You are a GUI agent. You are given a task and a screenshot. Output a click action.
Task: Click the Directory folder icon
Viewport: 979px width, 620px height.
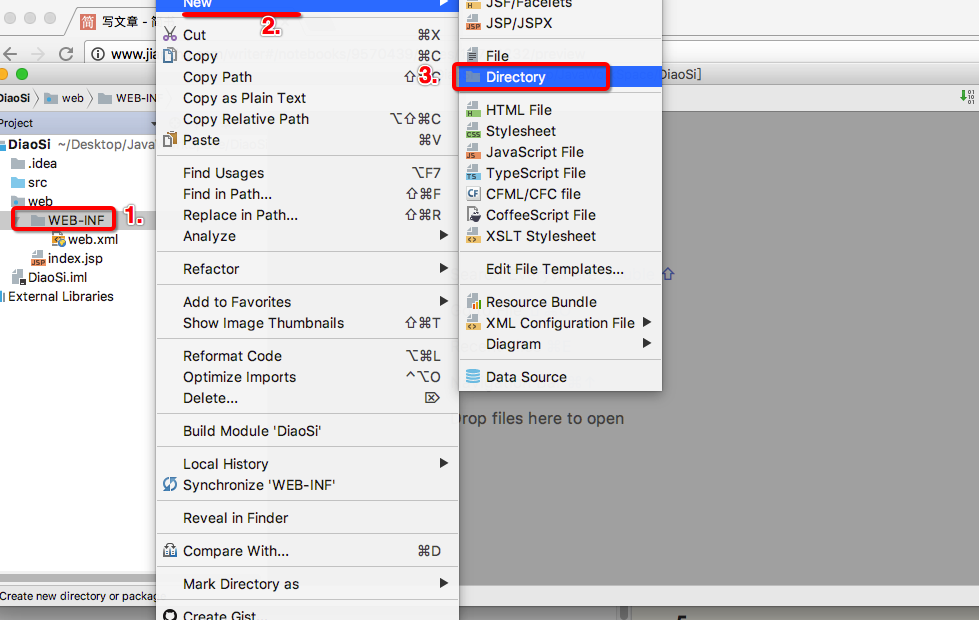[473, 76]
